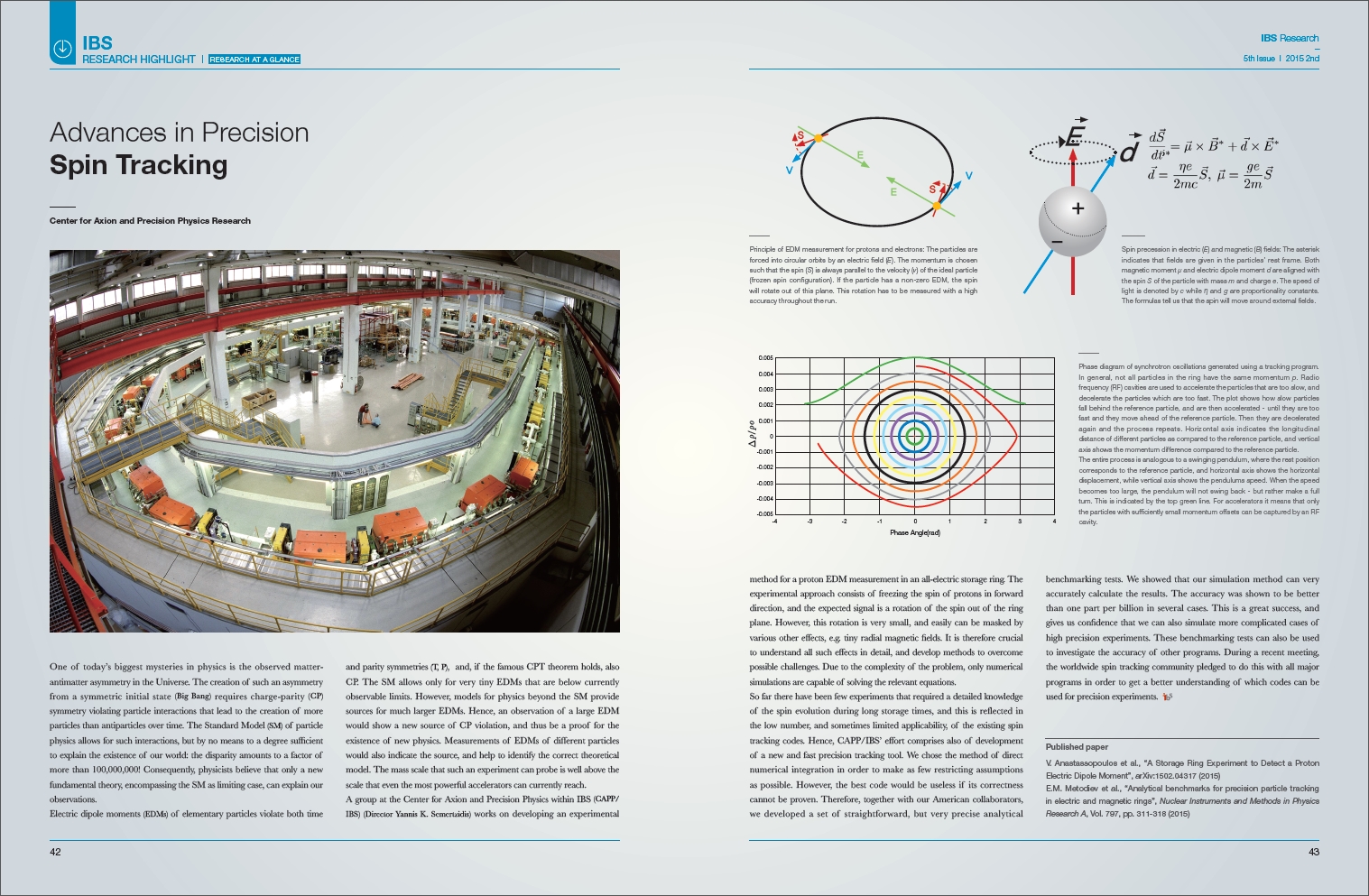Click page number 43 in footer

(x=1313, y=851)
